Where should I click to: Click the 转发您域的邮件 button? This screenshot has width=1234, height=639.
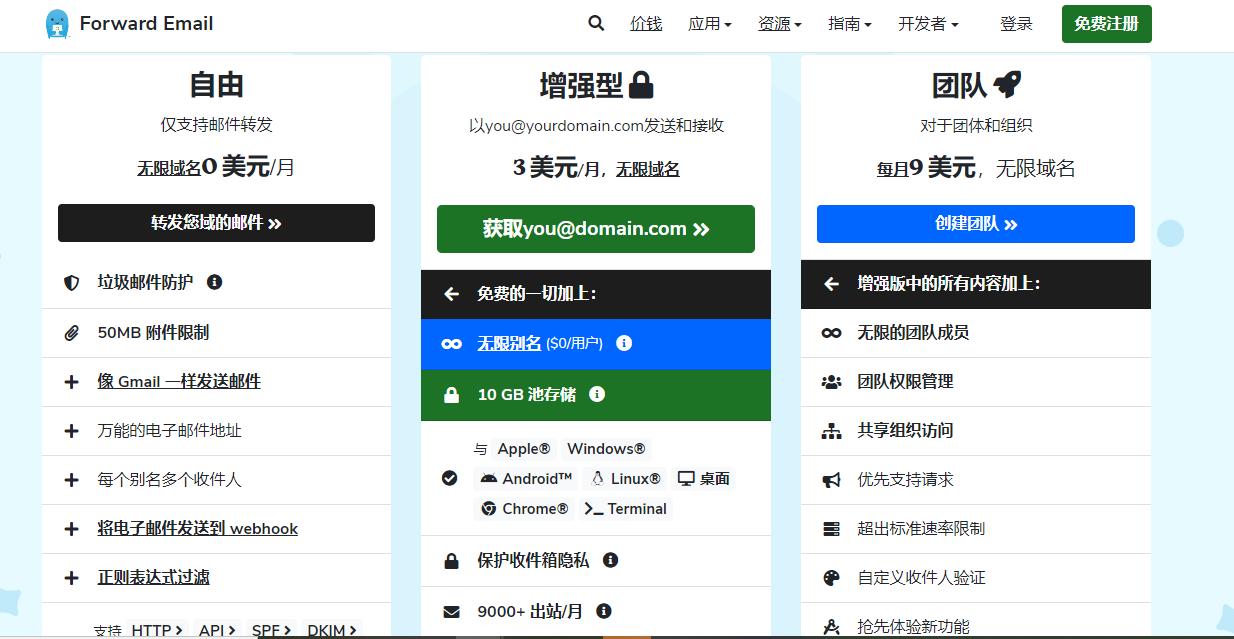point(216,223)
